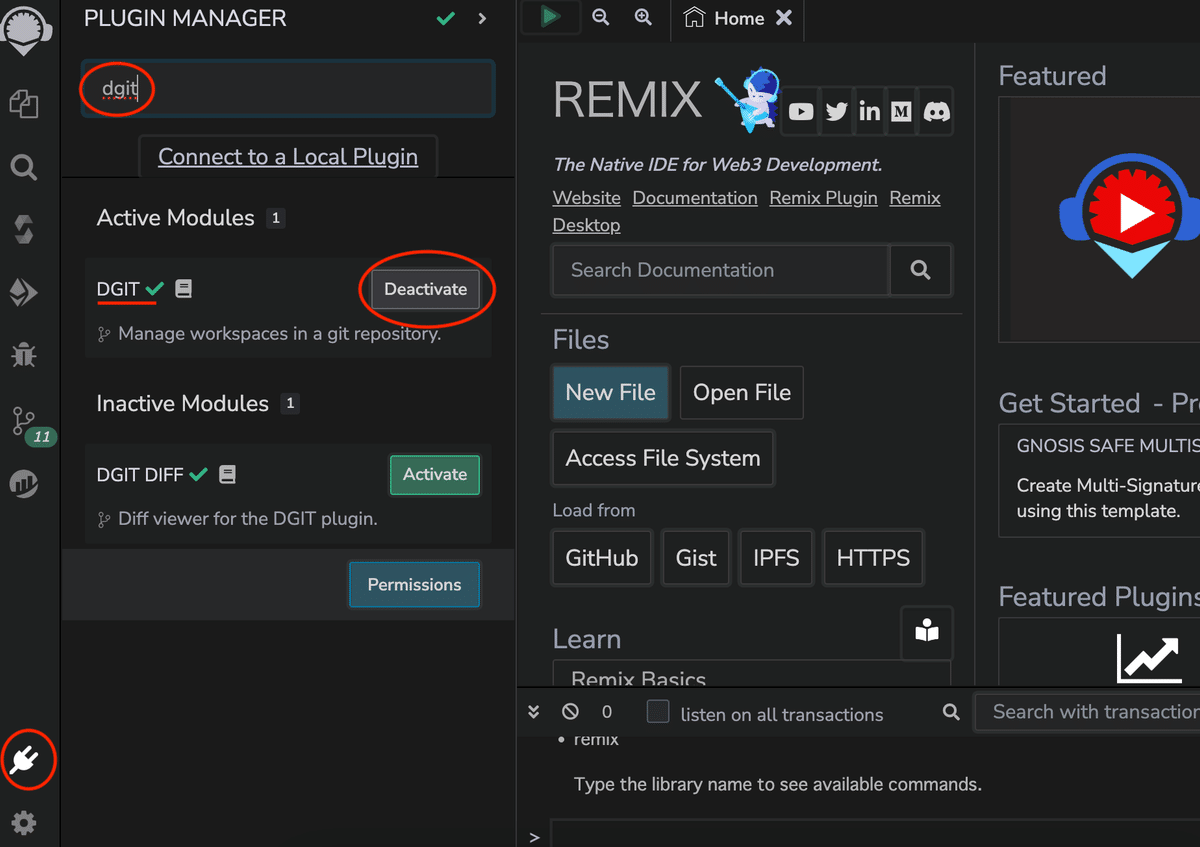Open Remix YouTube channel icon
This screenshot has height=847, width=1200.
801,112
